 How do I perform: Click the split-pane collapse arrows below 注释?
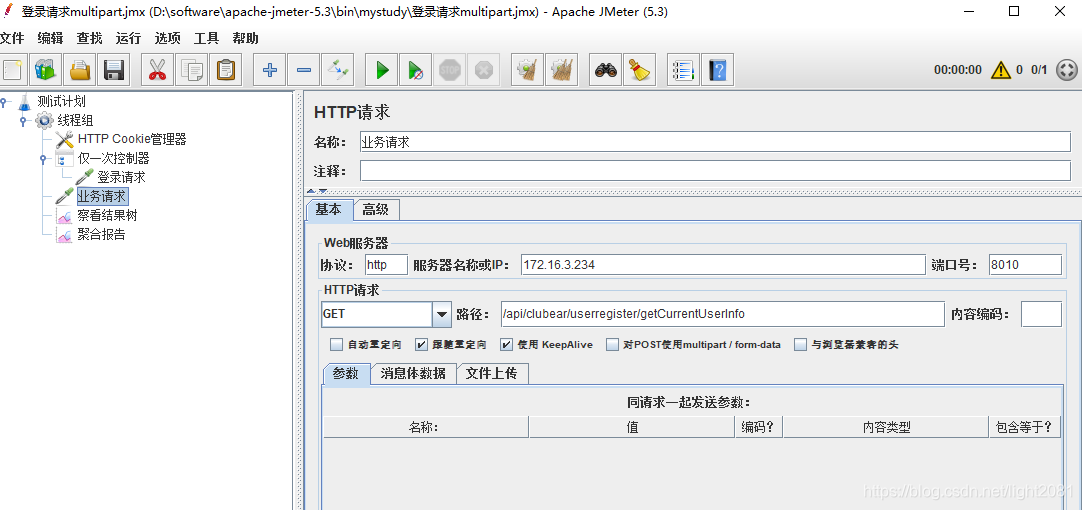click(x=317, y=191)
